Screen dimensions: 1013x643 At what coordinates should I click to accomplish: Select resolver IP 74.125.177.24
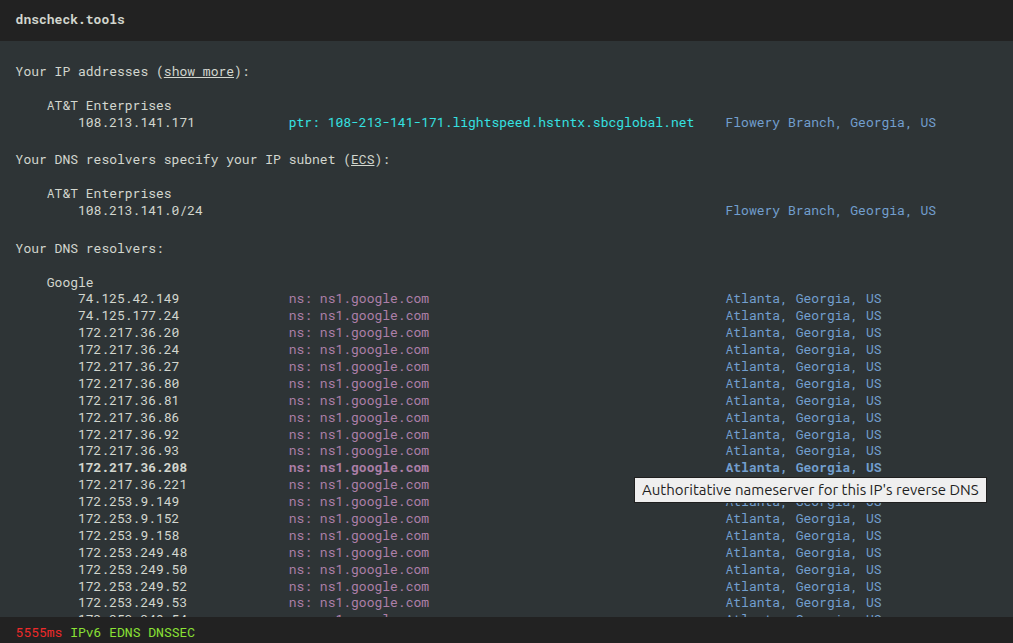129,315
